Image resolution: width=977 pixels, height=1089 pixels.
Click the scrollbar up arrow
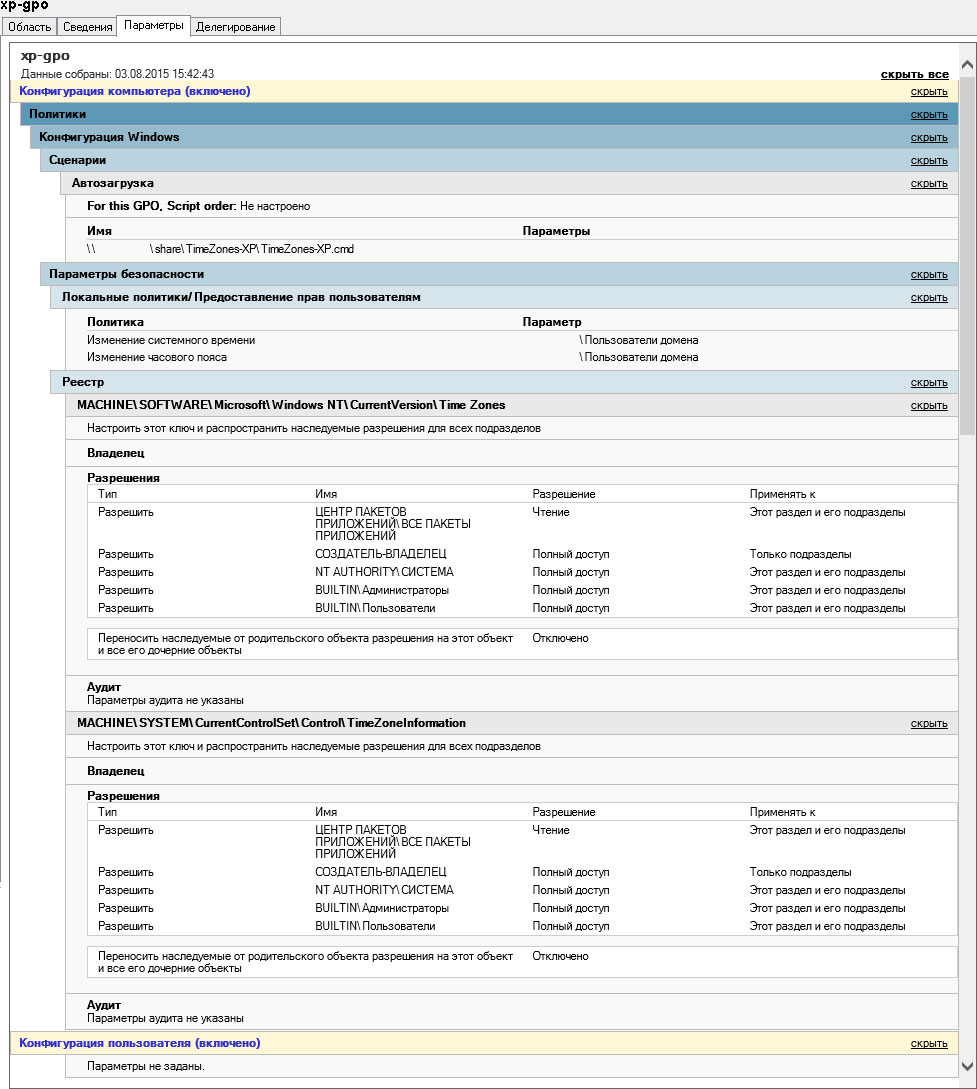[967, 65]
